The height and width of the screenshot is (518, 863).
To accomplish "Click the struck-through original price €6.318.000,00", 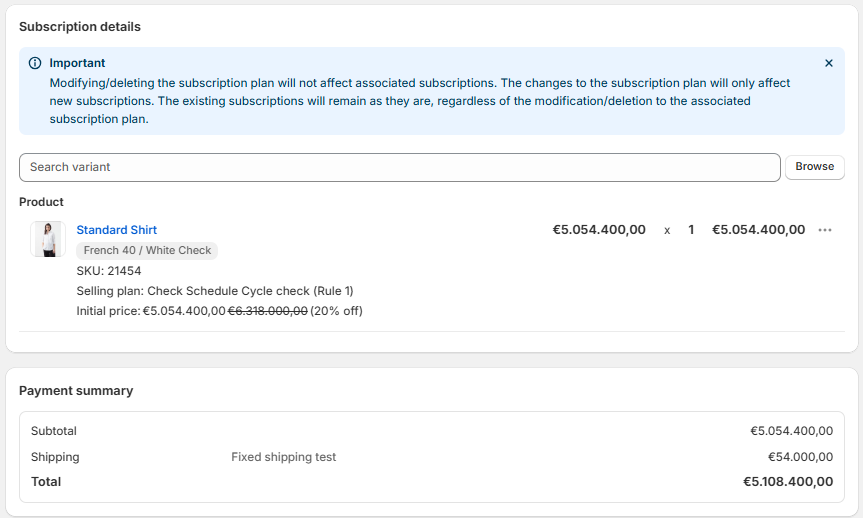I will tap(268, 311).
